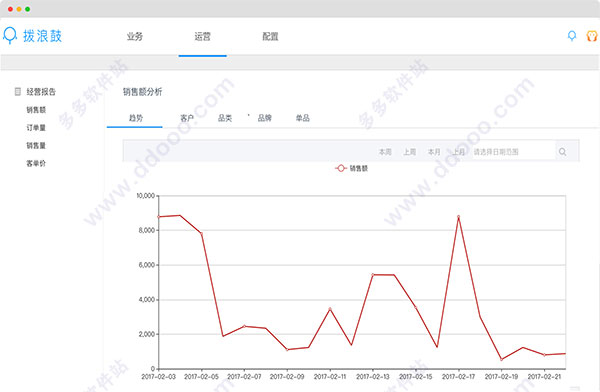The height and width of the screenshot is (392, 600).
Task: Click the 销售额分析 page heading
Action: [x=142, y=91]
